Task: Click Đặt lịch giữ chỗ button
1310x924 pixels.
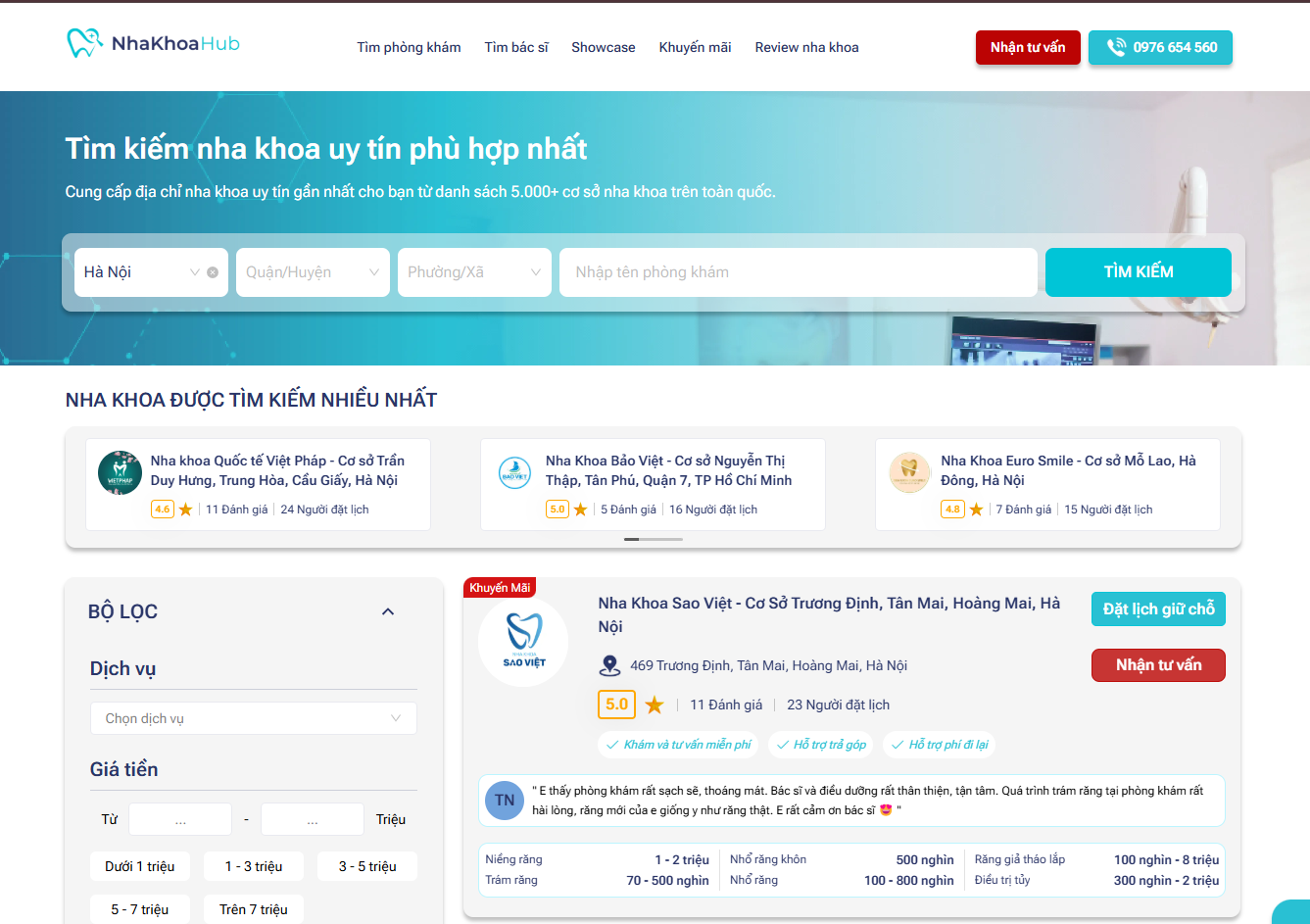Action: point(1158,609)
